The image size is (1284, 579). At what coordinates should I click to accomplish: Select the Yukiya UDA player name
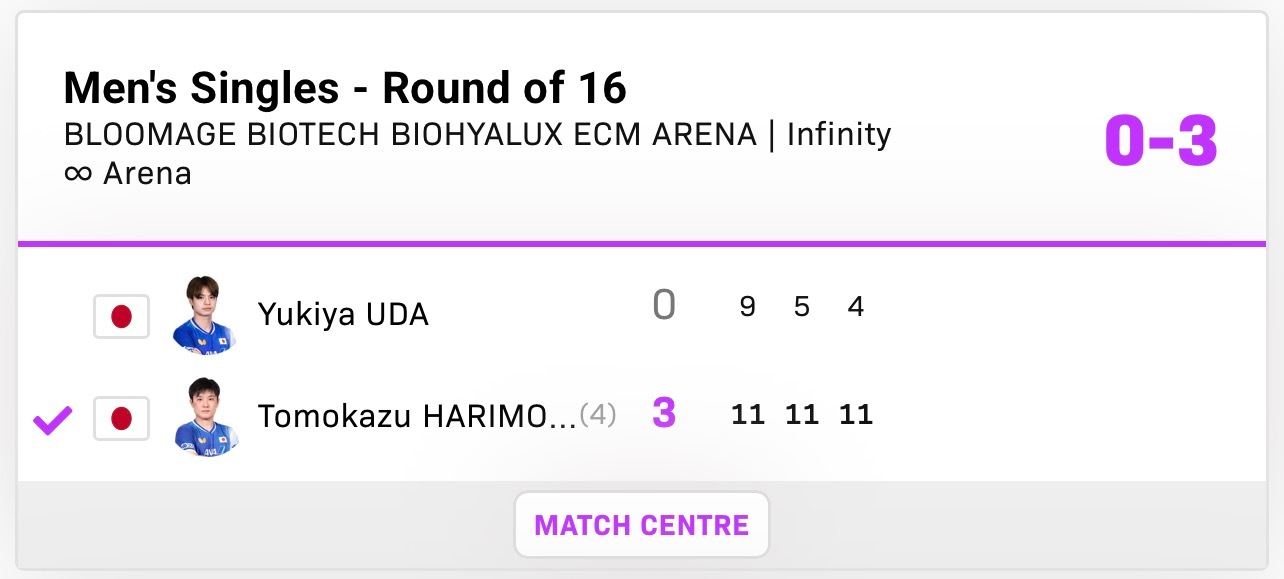coord(343,315)
